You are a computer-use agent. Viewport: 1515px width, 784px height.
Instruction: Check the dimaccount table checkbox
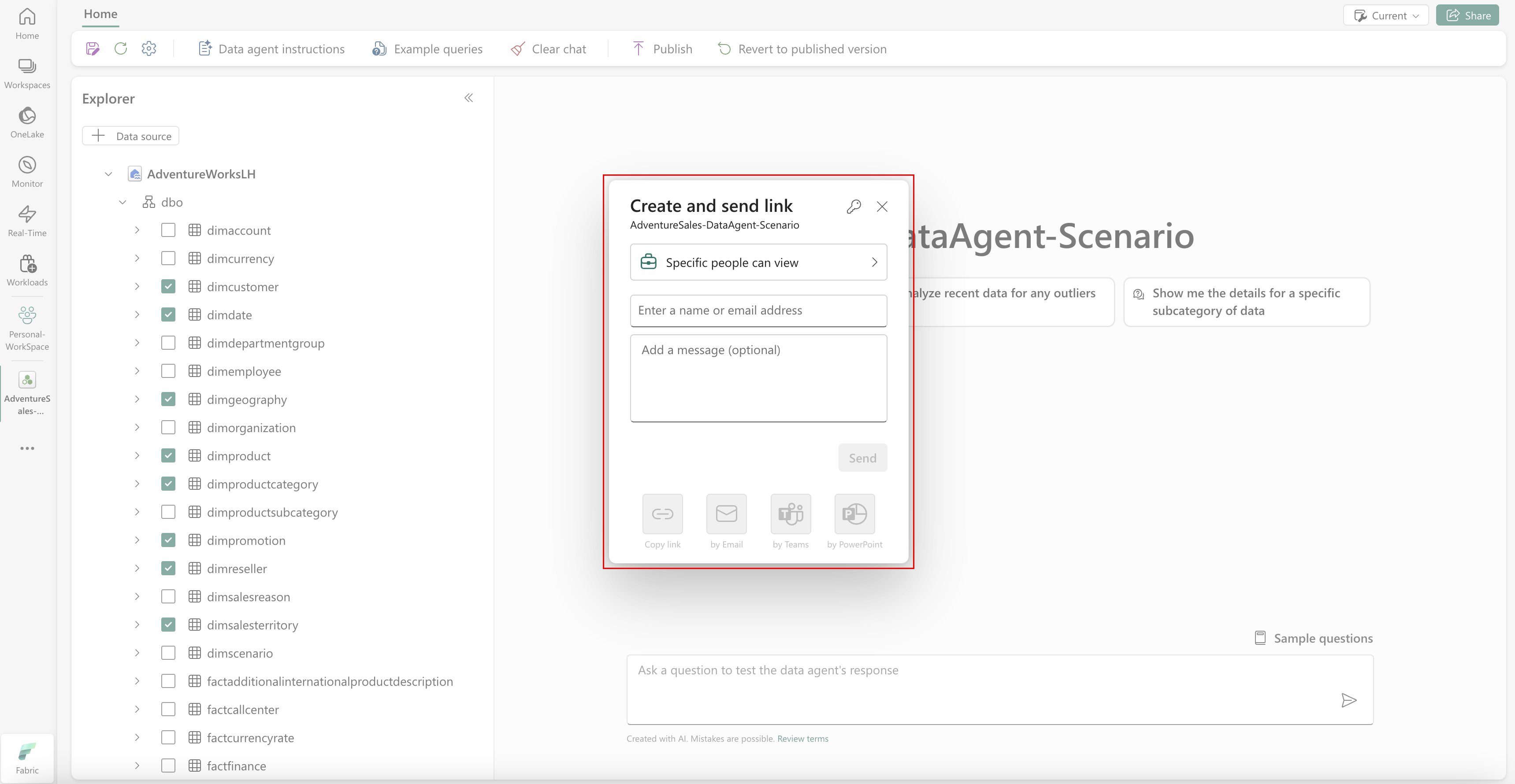pos(168,230)
